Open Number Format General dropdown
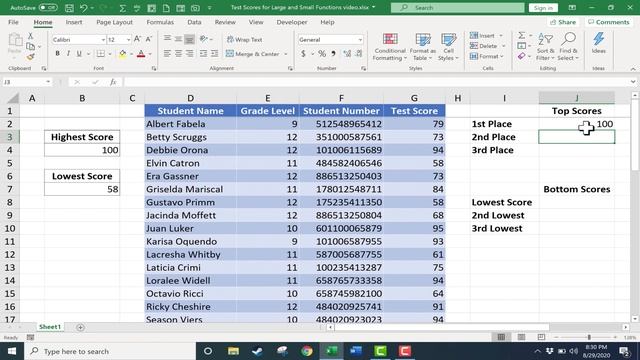 pos(360,40)
